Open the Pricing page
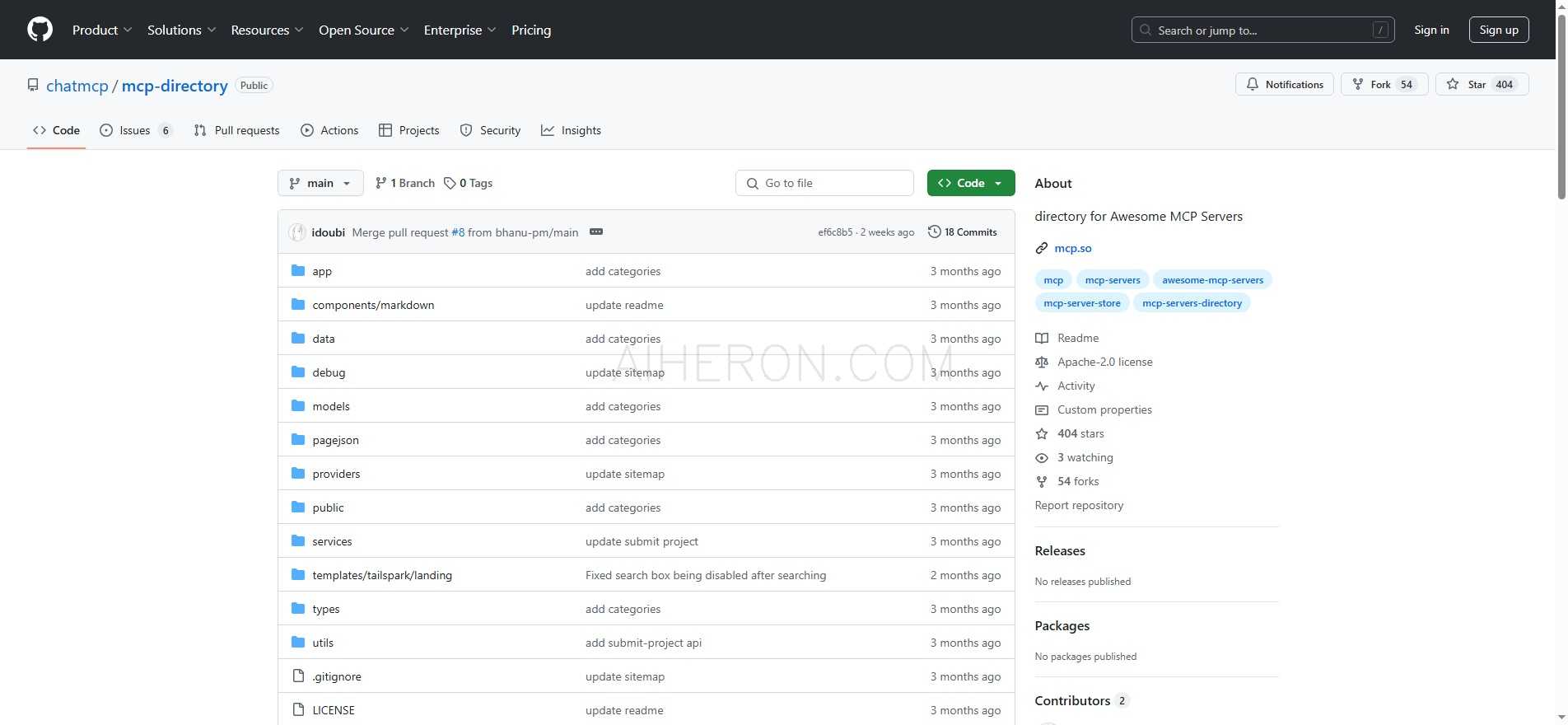Viewport: 1568px width, 725px height. [x=531, y=30]
